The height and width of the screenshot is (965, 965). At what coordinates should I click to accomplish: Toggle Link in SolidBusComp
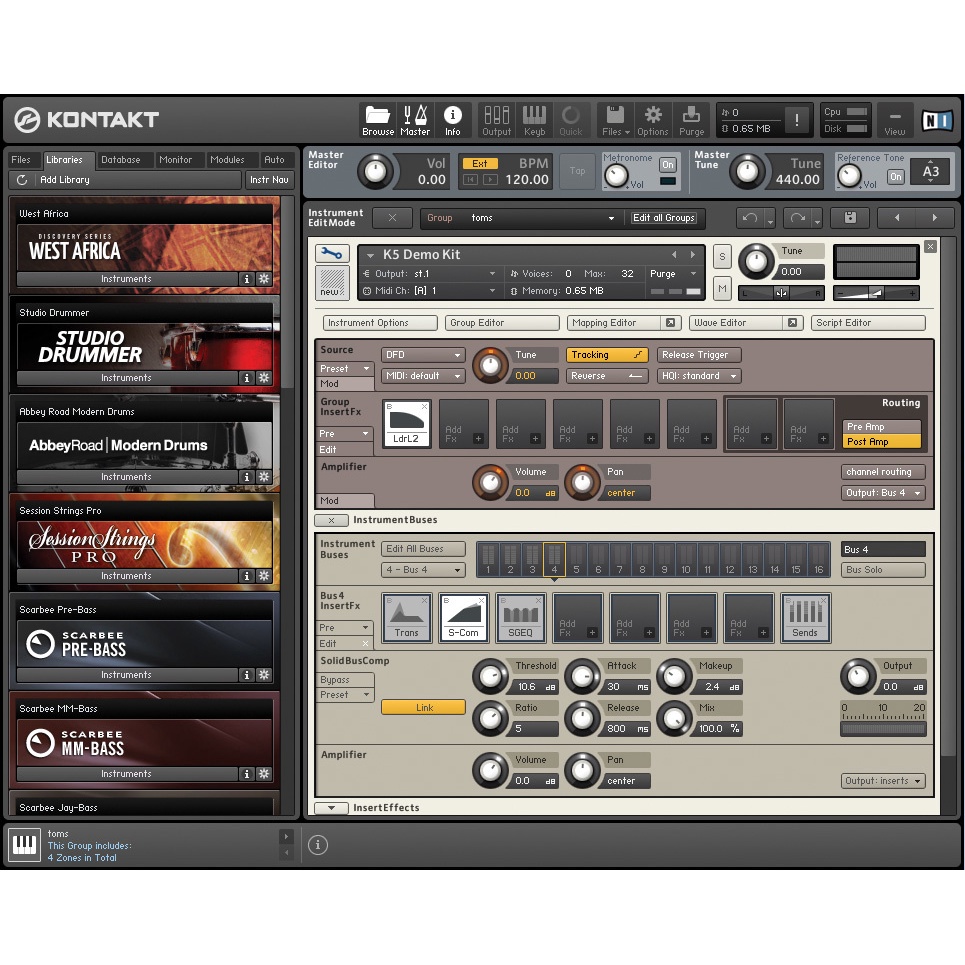click(424, 707)
